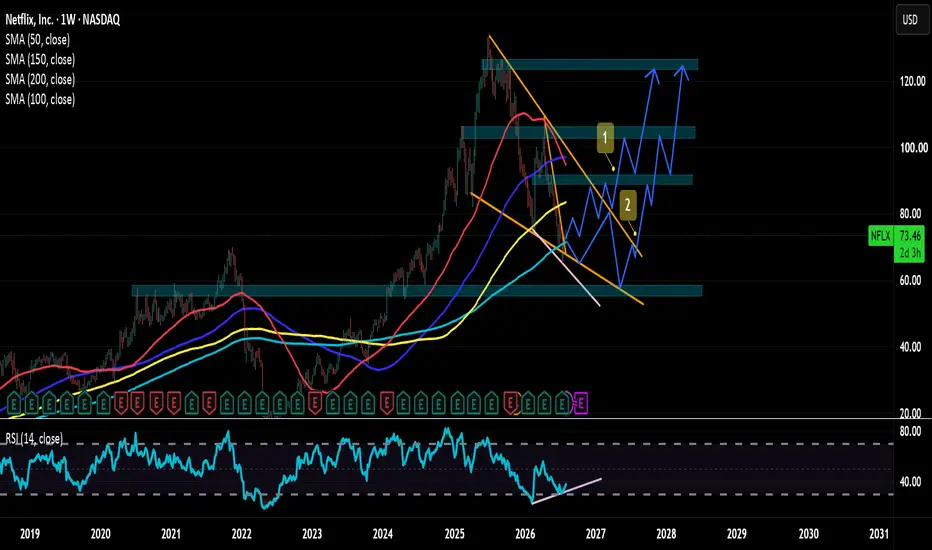
Task: Click the NFLX symbol price tag
Action: [x=880, y=236]
